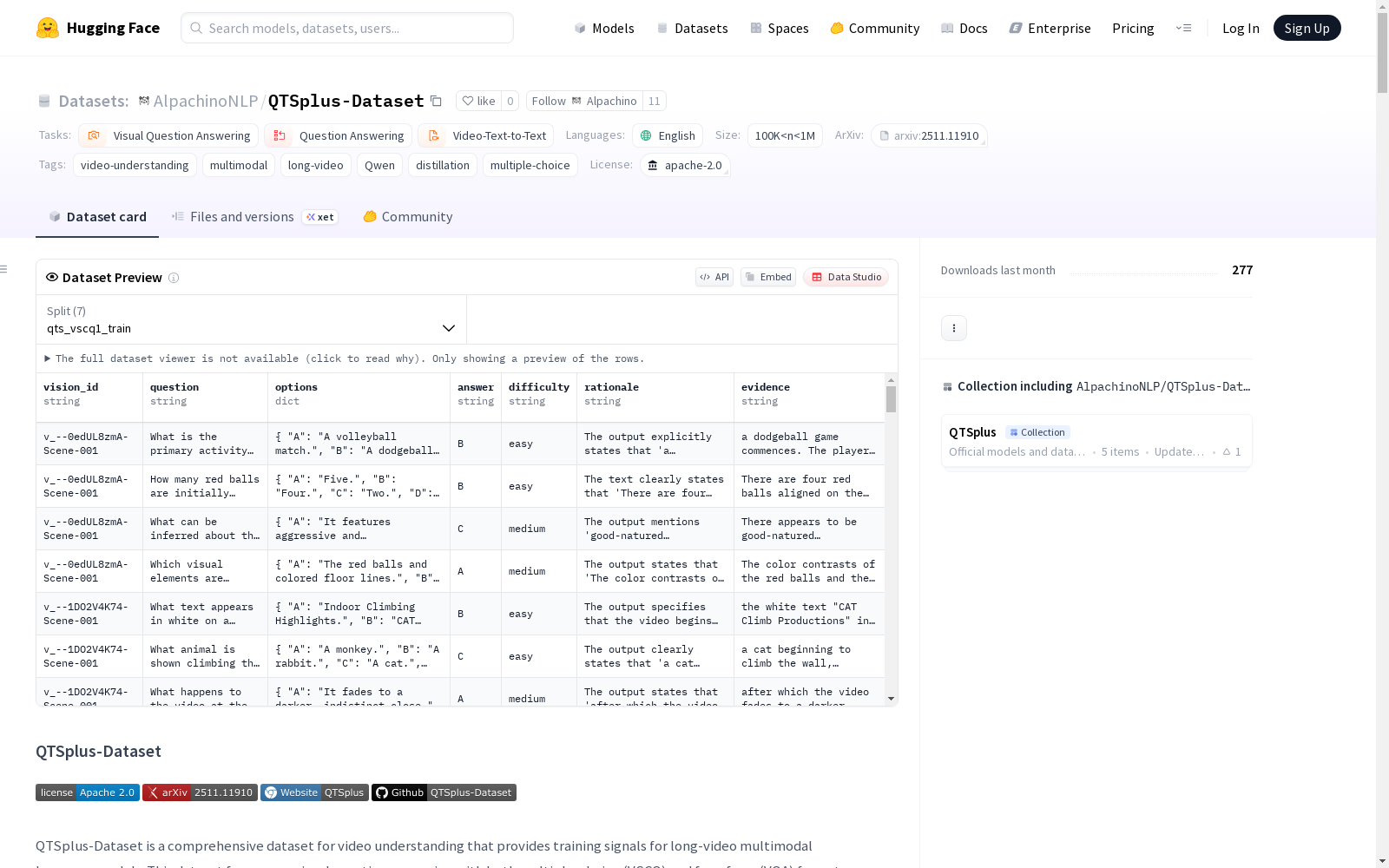Copy dataset name with copy icon
The image size is (1389, 868).
point(437,102)
